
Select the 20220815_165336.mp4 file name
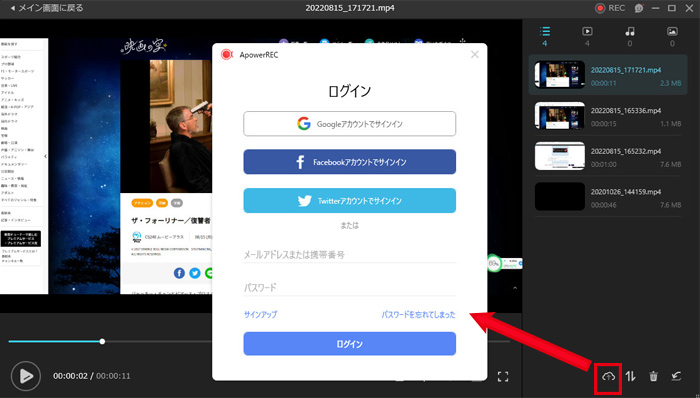click(x=626, y=111)
